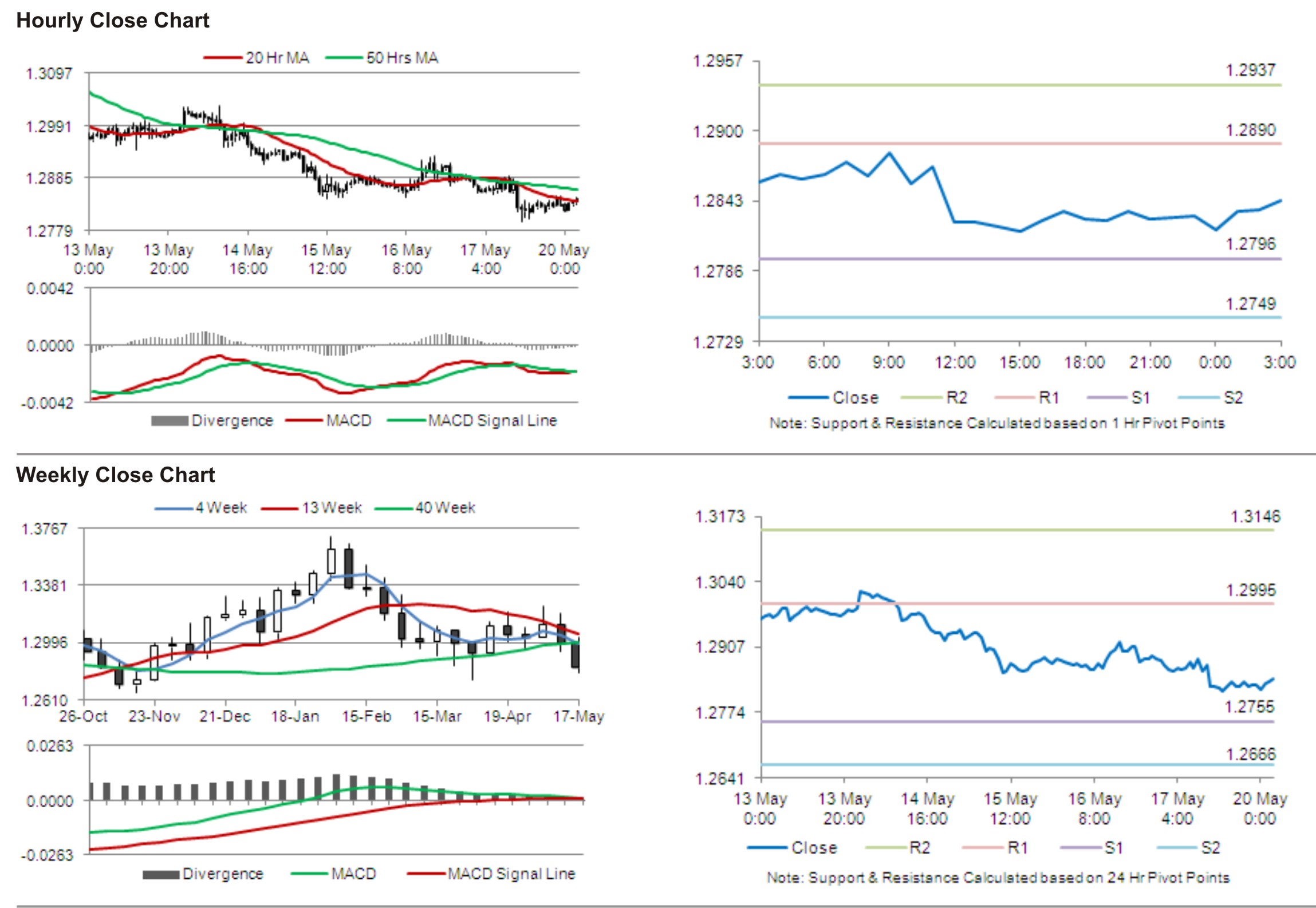Click the 1.2729 axis value on the 1 Hr pivot chart
The width and height of the screenshot is (1316, 908).
[718, 342]
